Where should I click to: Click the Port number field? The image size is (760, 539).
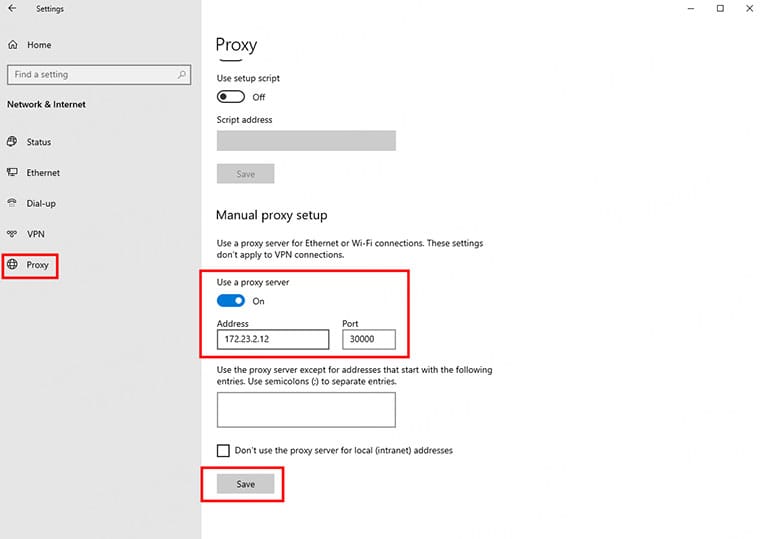(x=368, y=340)
